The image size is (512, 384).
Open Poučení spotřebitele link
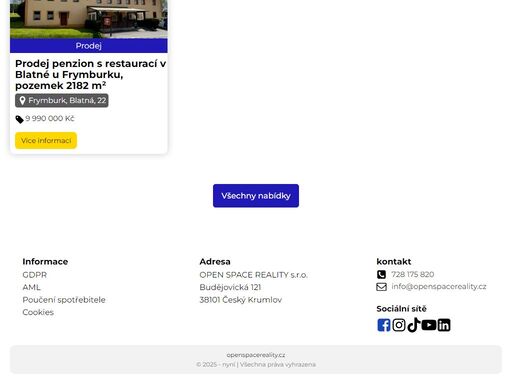click(x=64, y=300)
